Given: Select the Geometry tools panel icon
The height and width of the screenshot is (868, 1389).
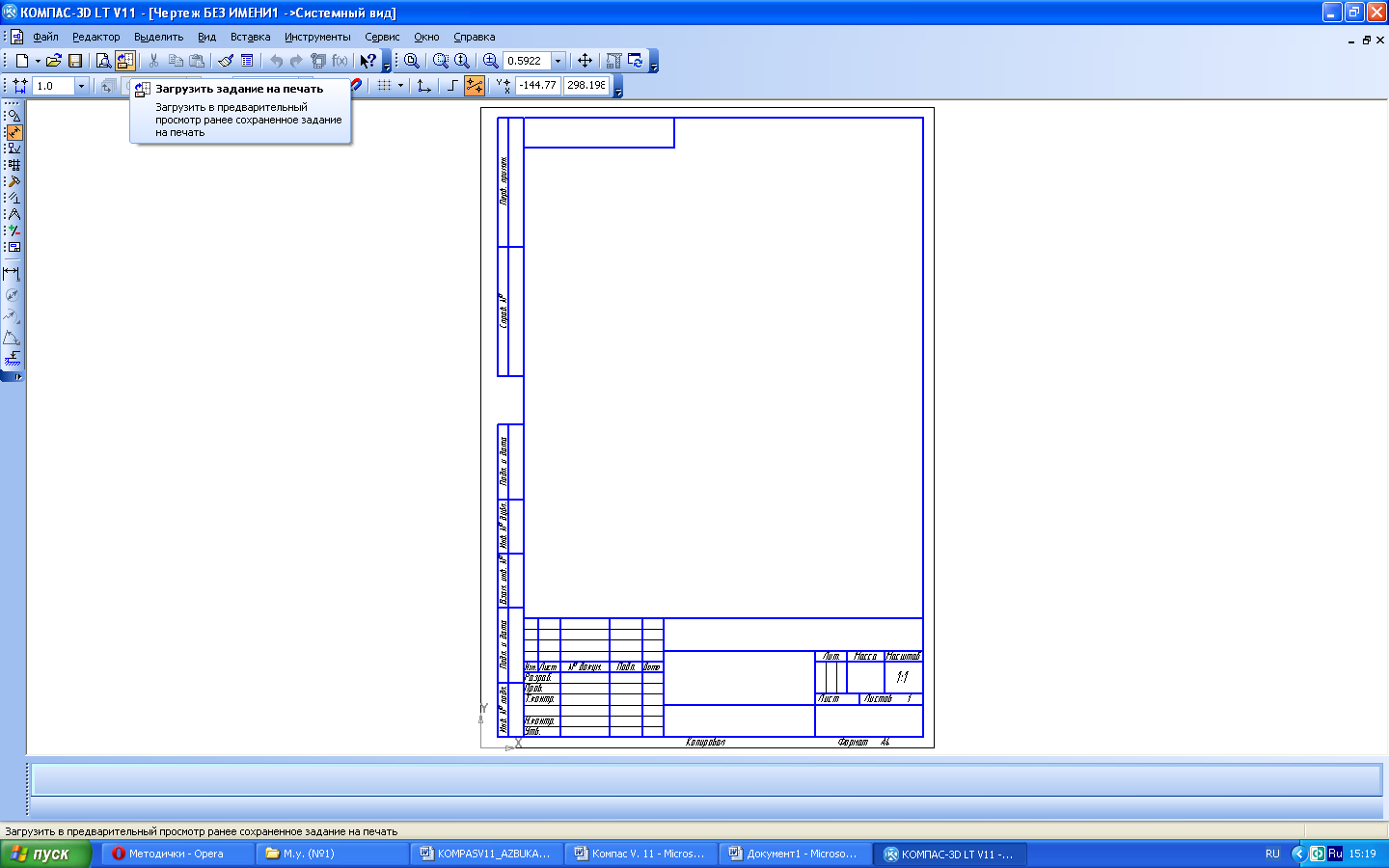Looking at the screenshot, I should 14,115.
